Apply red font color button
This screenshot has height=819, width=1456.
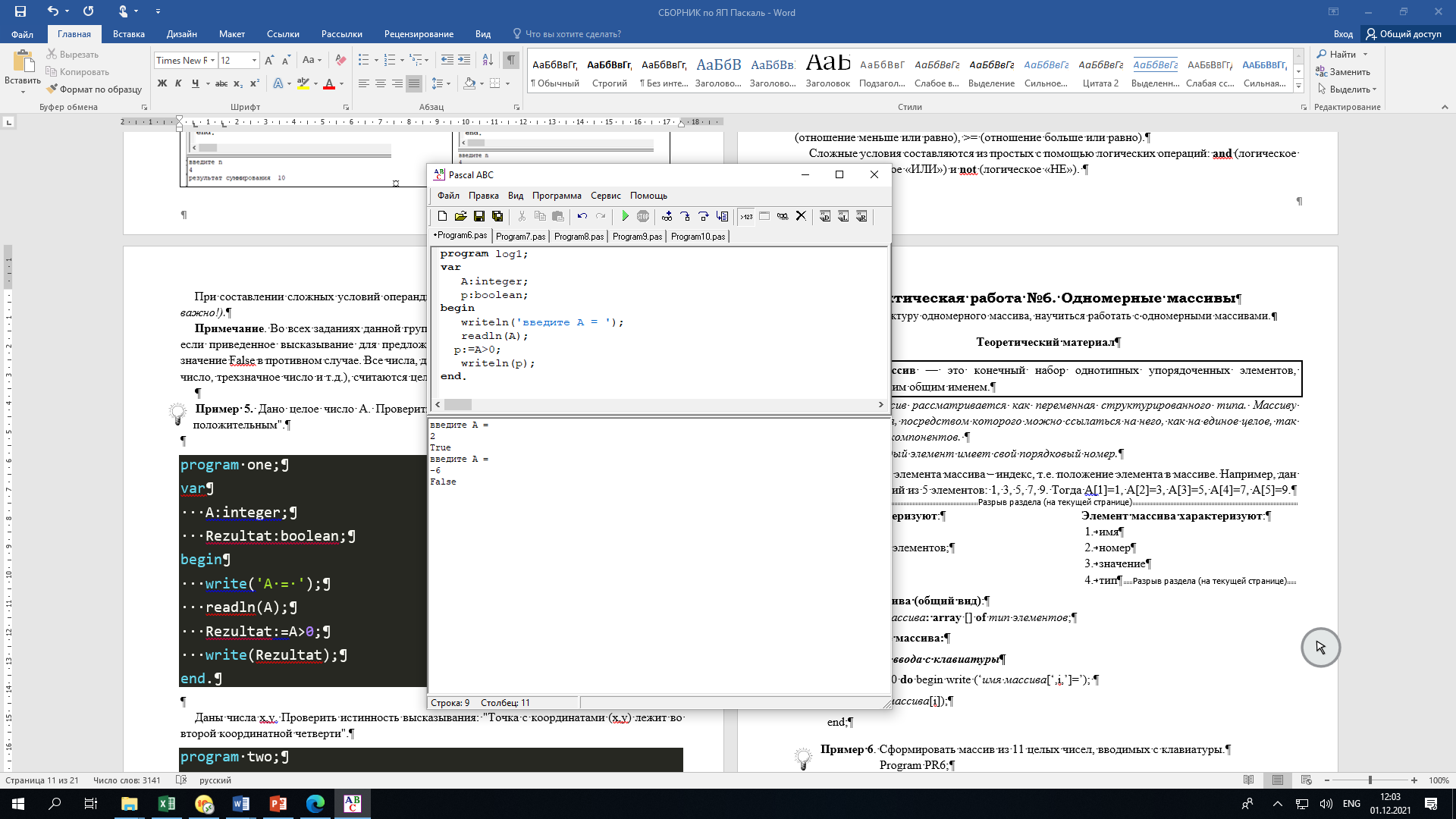click(329, 83)
